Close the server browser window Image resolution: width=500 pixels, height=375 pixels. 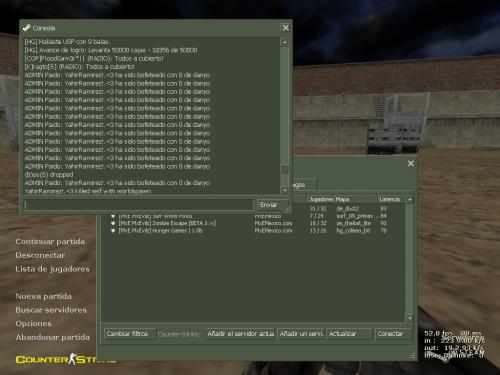tap(411, 163)
